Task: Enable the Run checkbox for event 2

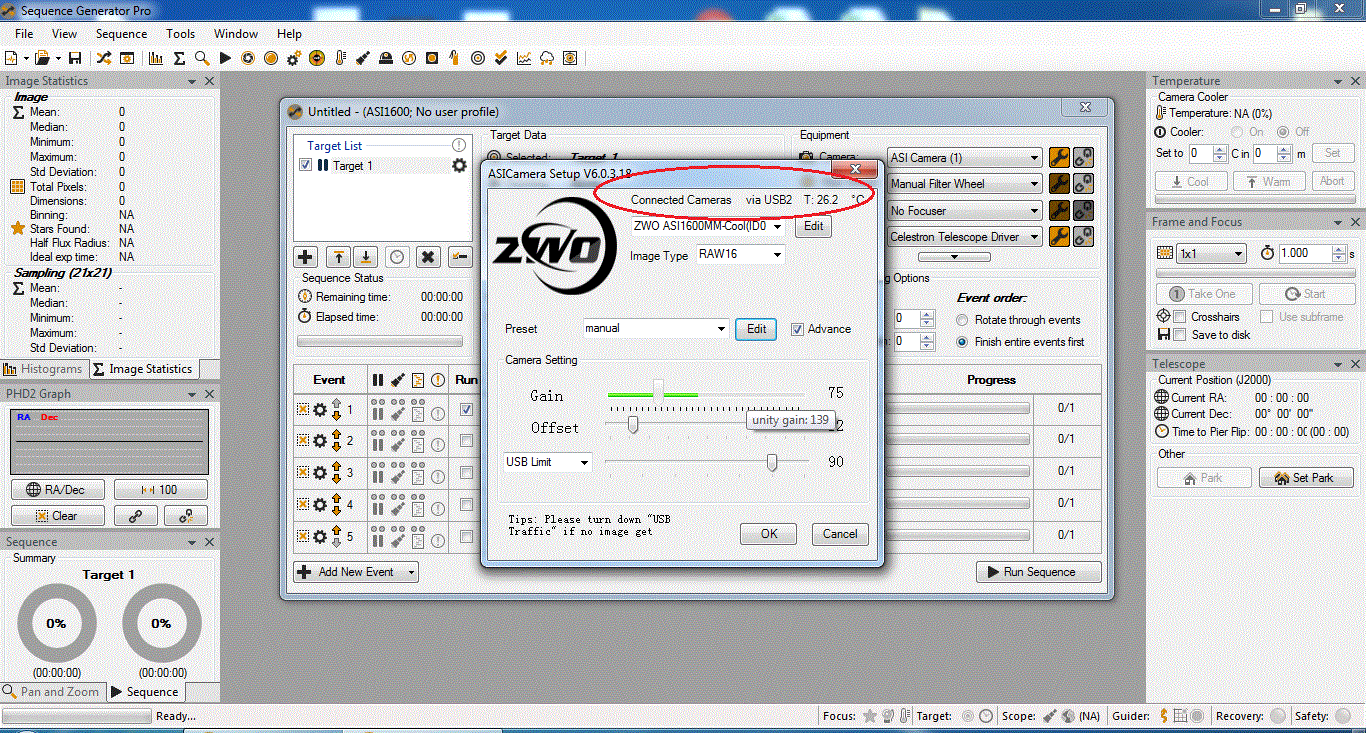Action: (466, 440)
